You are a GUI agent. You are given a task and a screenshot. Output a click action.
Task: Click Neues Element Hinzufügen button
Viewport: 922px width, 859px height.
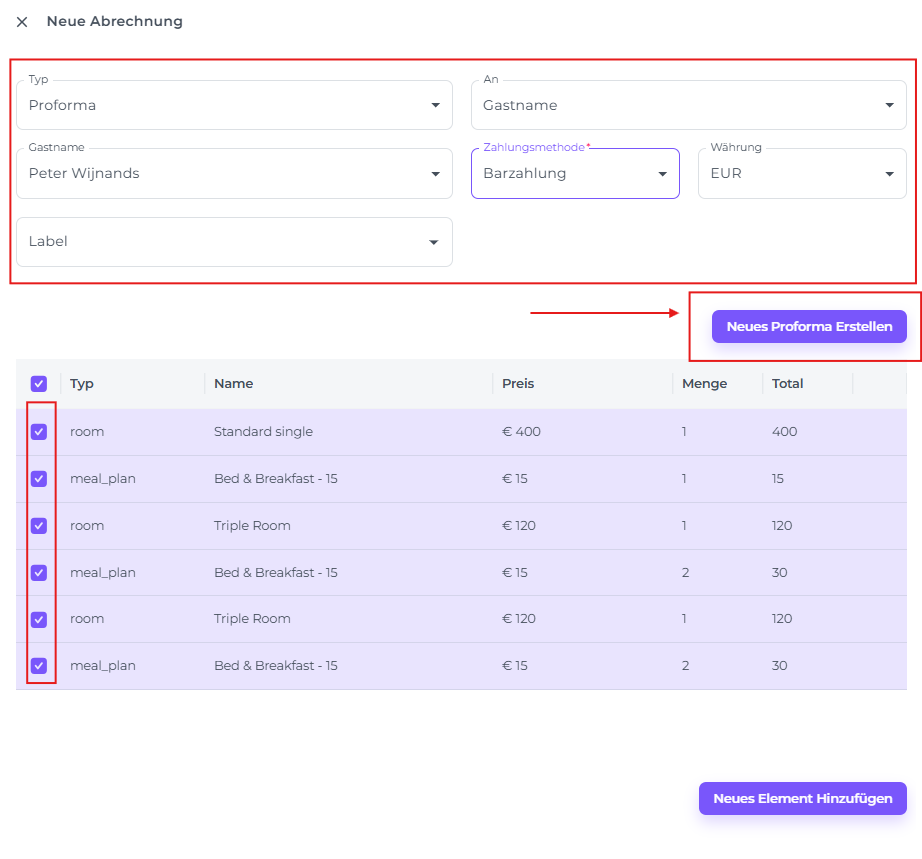tap(802, 799)
